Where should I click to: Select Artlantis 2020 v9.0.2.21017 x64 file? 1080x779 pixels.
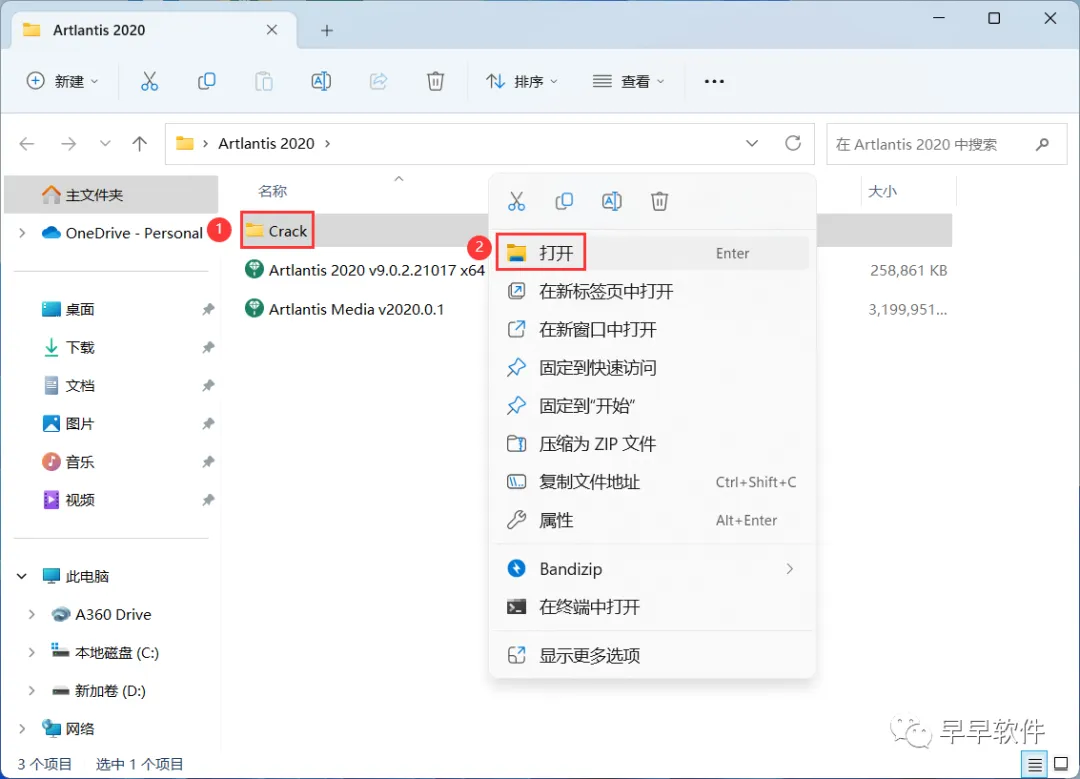365,270
